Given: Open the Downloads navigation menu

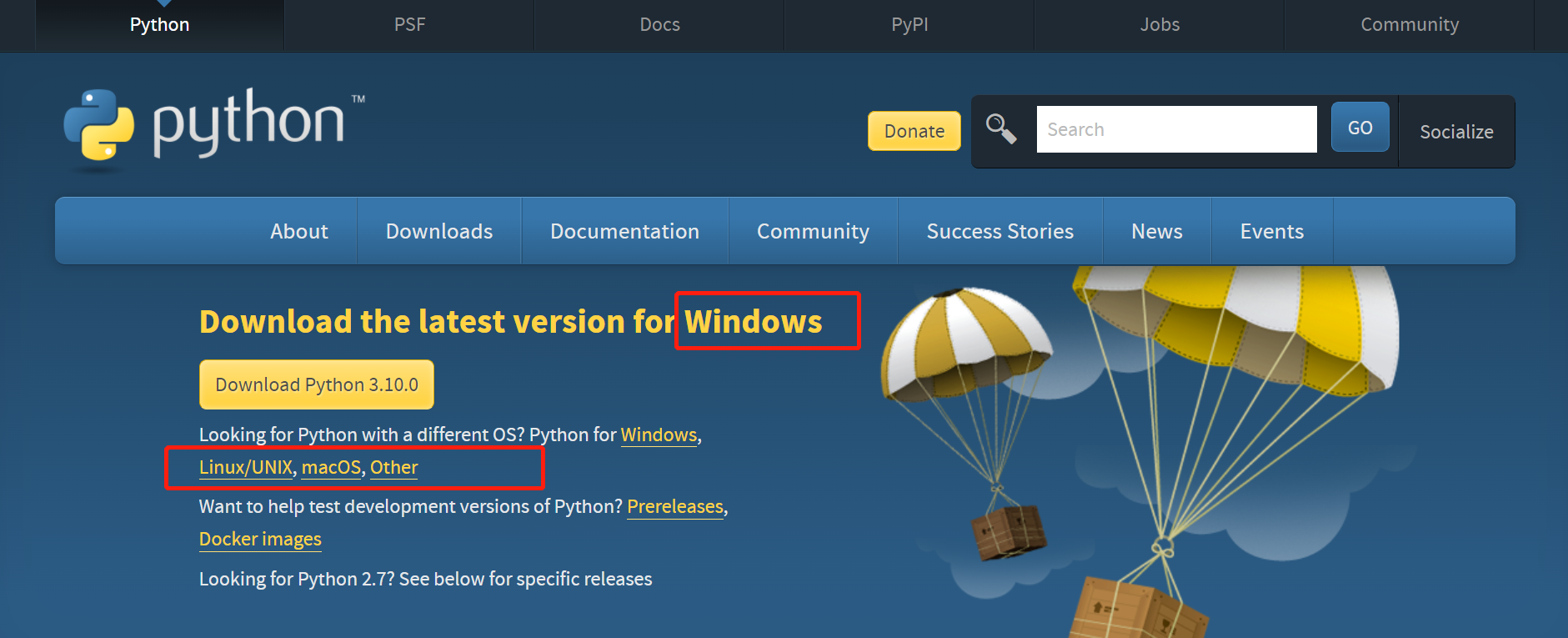Looking at the screenshot, I should point(439,231).
